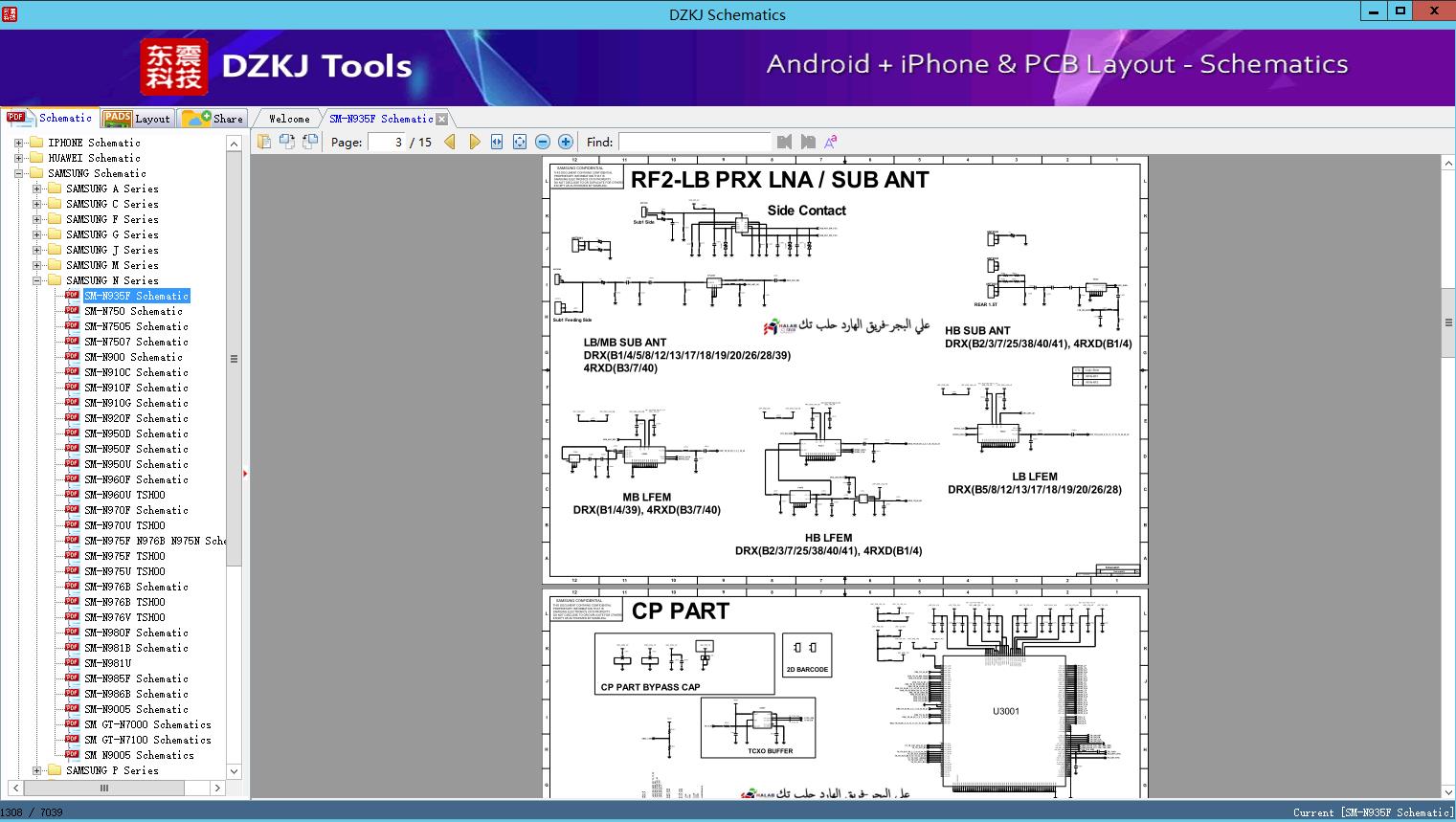Click the RF2-LB PRX LNA schematic page
Viewport: 1456px width, 822px height.
click(x=845, y=370)
